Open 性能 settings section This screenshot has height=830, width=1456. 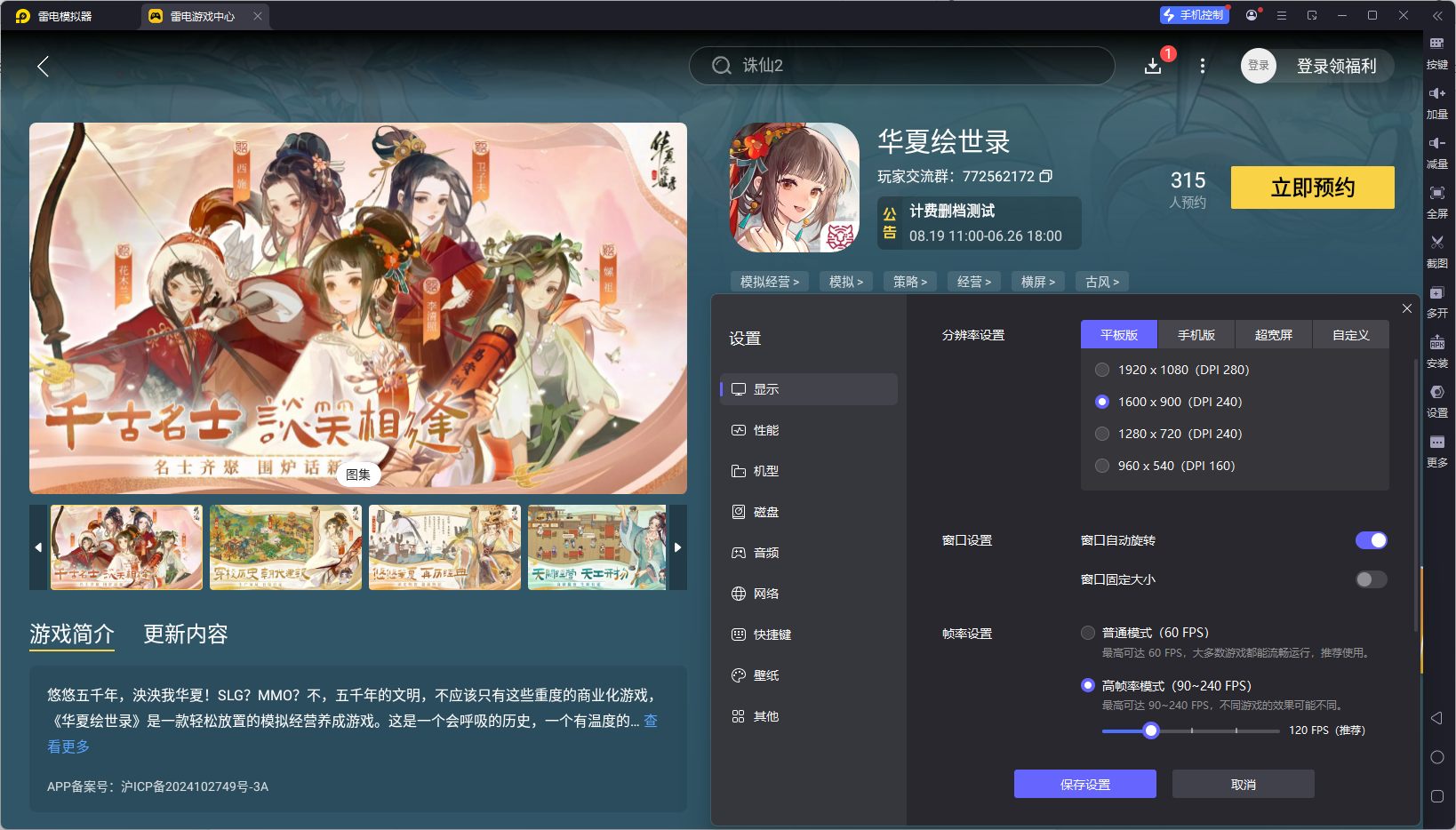point(809,430)
